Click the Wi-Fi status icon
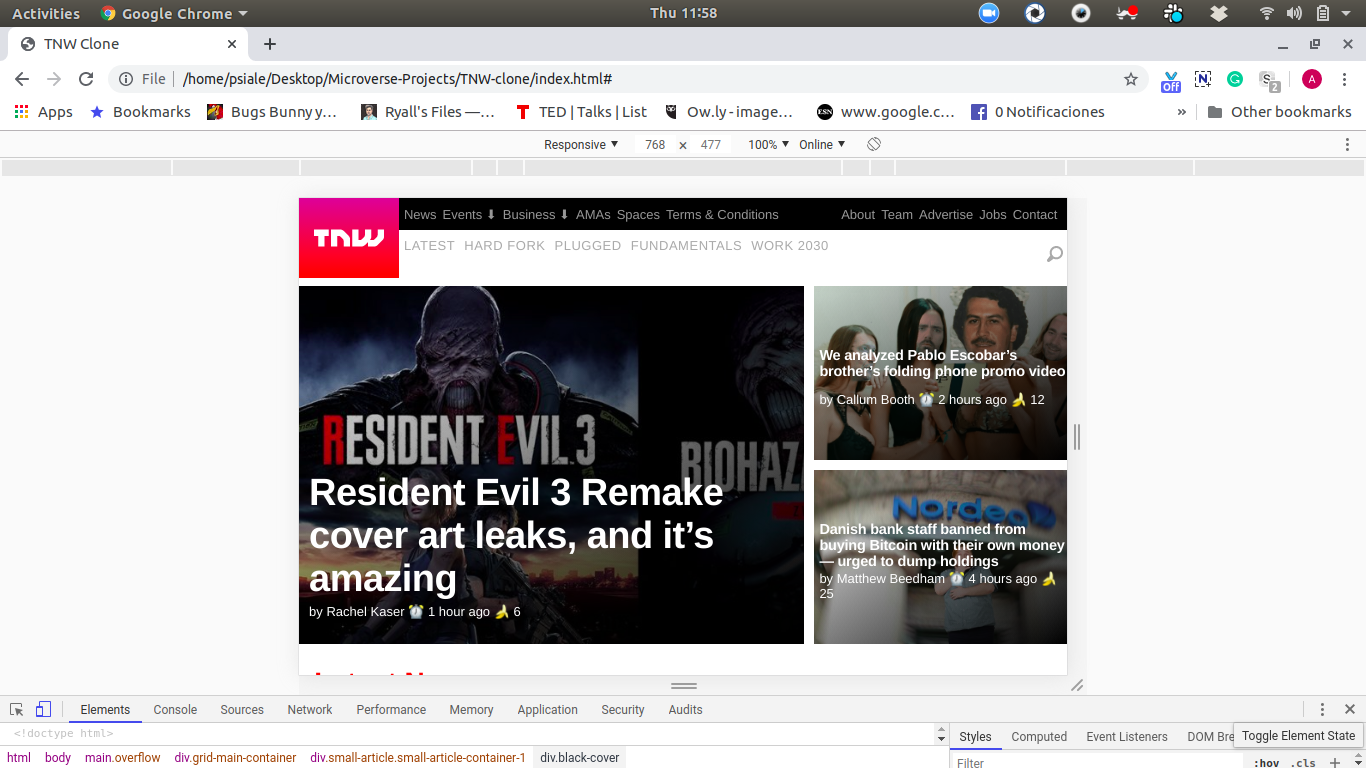This screenshot has width=1366, height=768. click(1267, 13)
